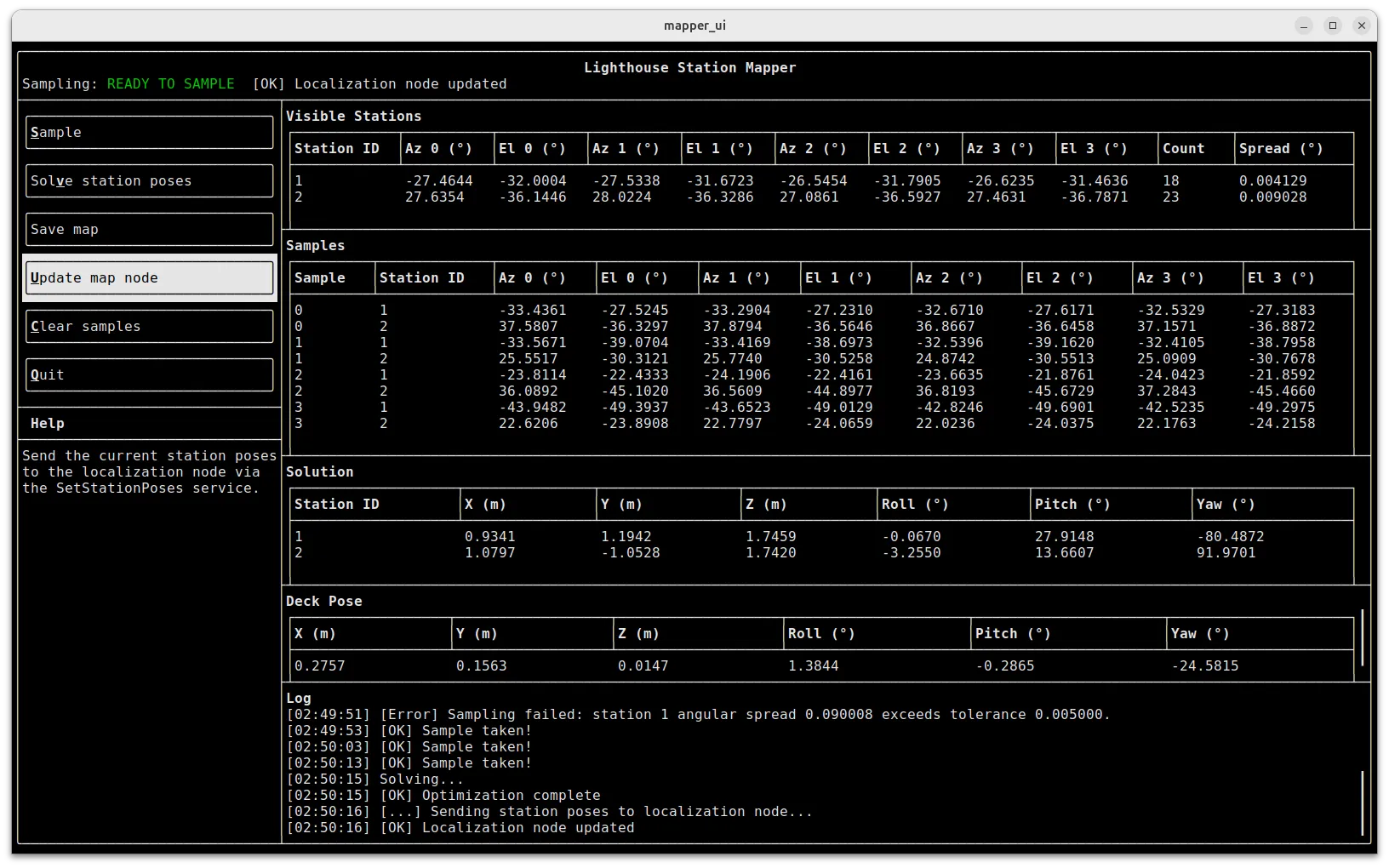The height and width of the screenshot is (868, 1389).
Task: Click the last Localization node updated log line
Action: [460, 828]
